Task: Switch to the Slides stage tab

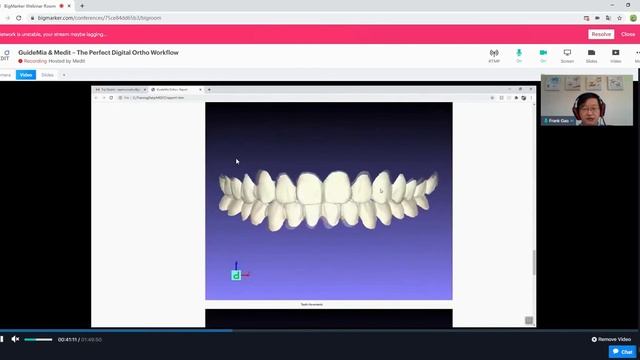Action: [x=47, y=75]
